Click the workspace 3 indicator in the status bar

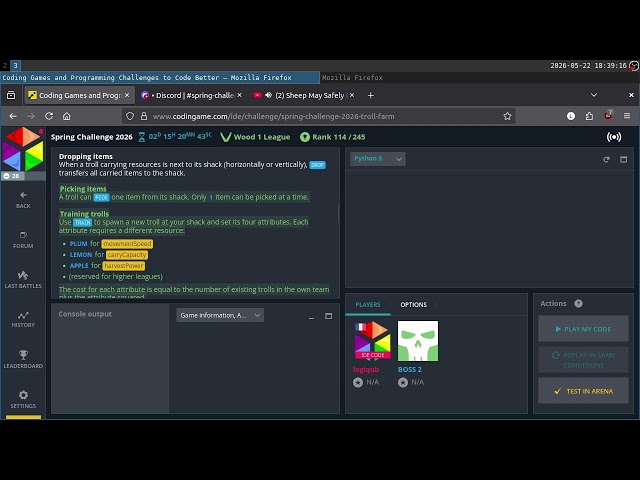click(16, 65)
